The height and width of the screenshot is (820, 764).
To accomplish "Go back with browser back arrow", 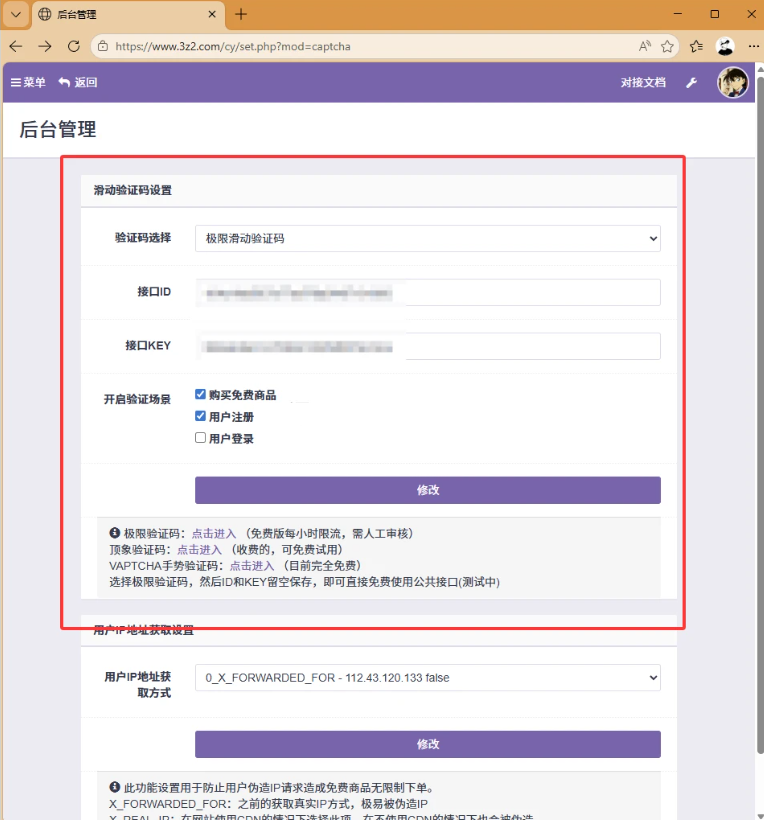I will [x=16, y=47].
